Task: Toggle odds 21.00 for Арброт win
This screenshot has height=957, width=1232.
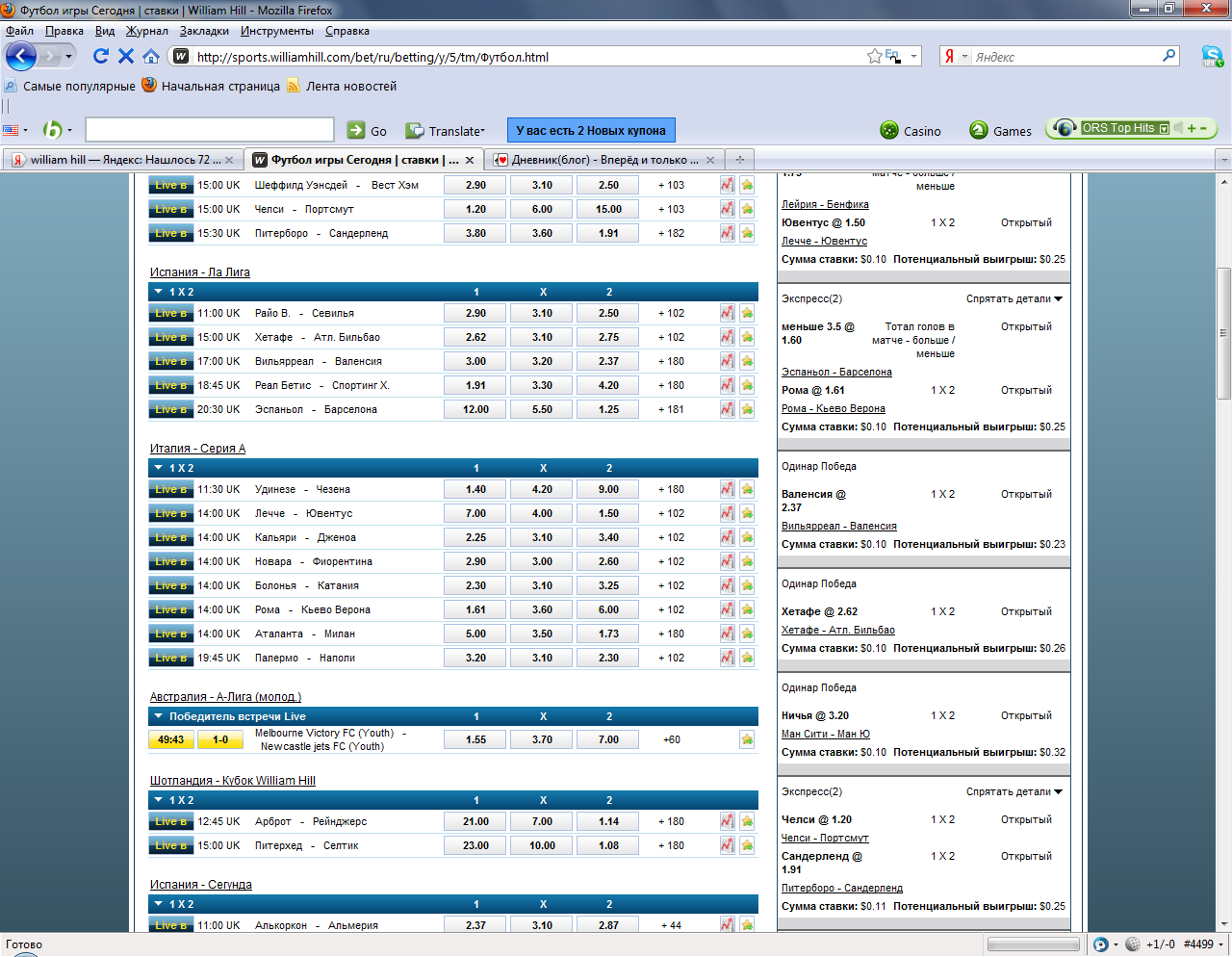Action: point(475,821)
